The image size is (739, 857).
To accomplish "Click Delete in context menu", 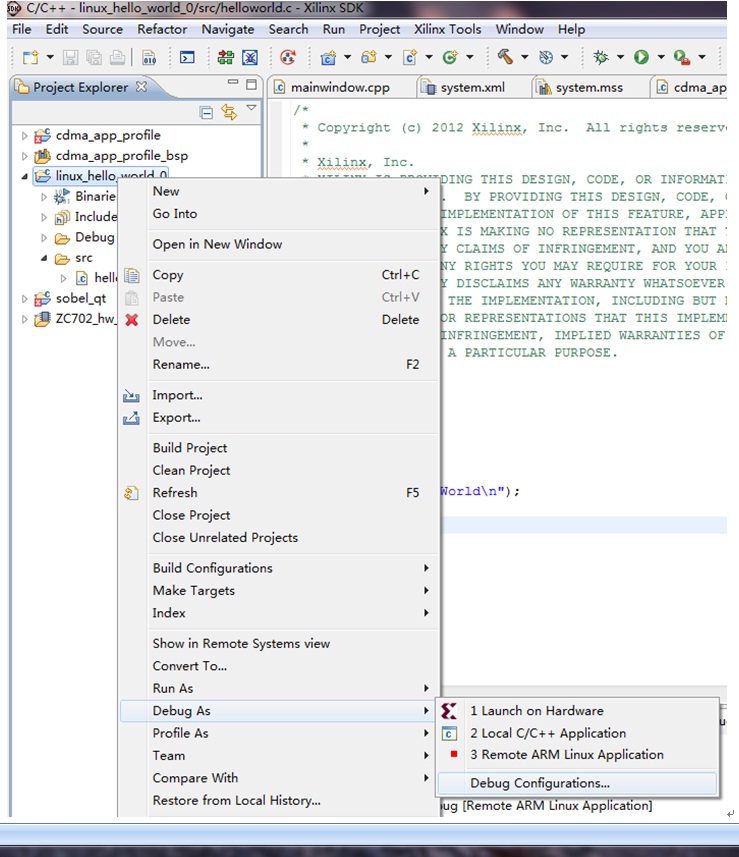I will [x=279, y=319].
